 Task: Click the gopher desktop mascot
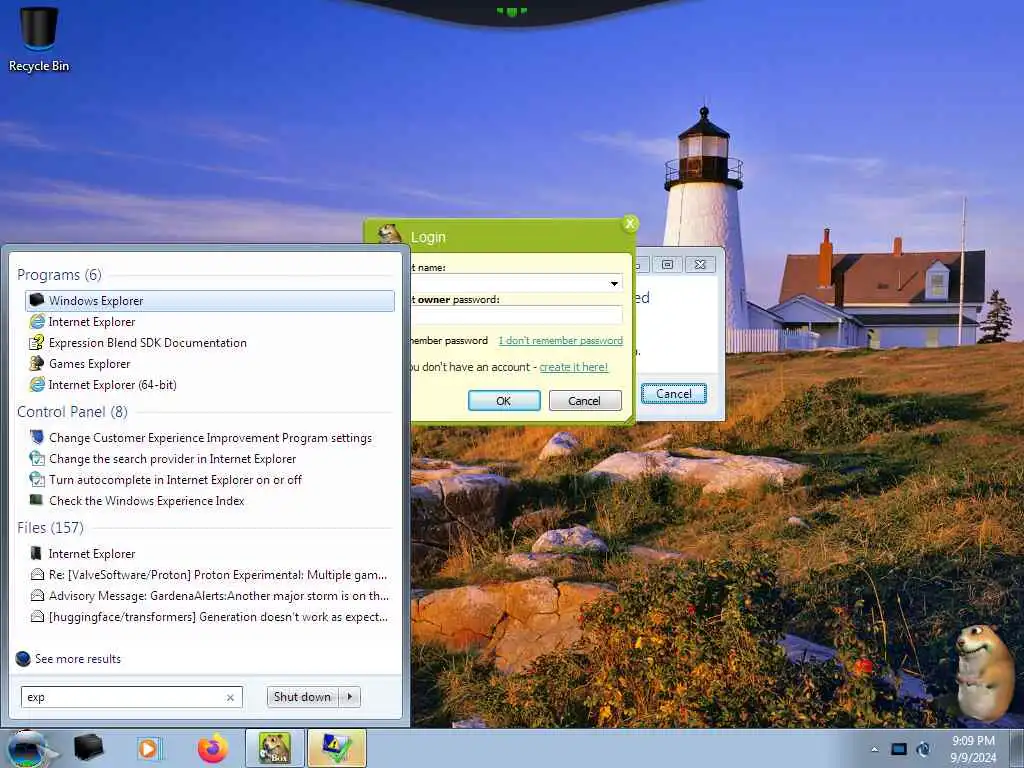[x=985, y=671]
